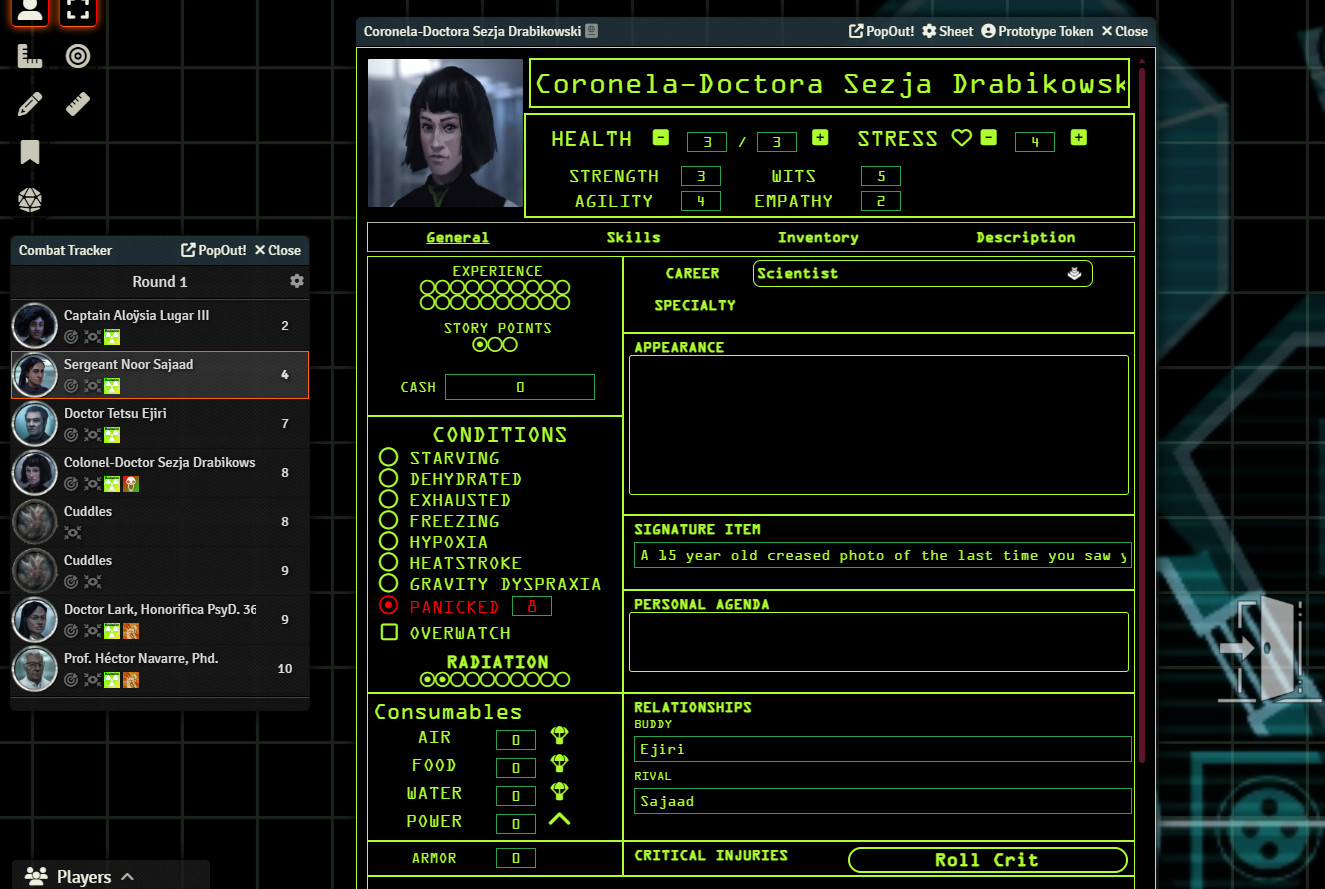
Task: Click the panic face icon on Colonel-Doctor Sezja row
Action: (x=131, y=484)
